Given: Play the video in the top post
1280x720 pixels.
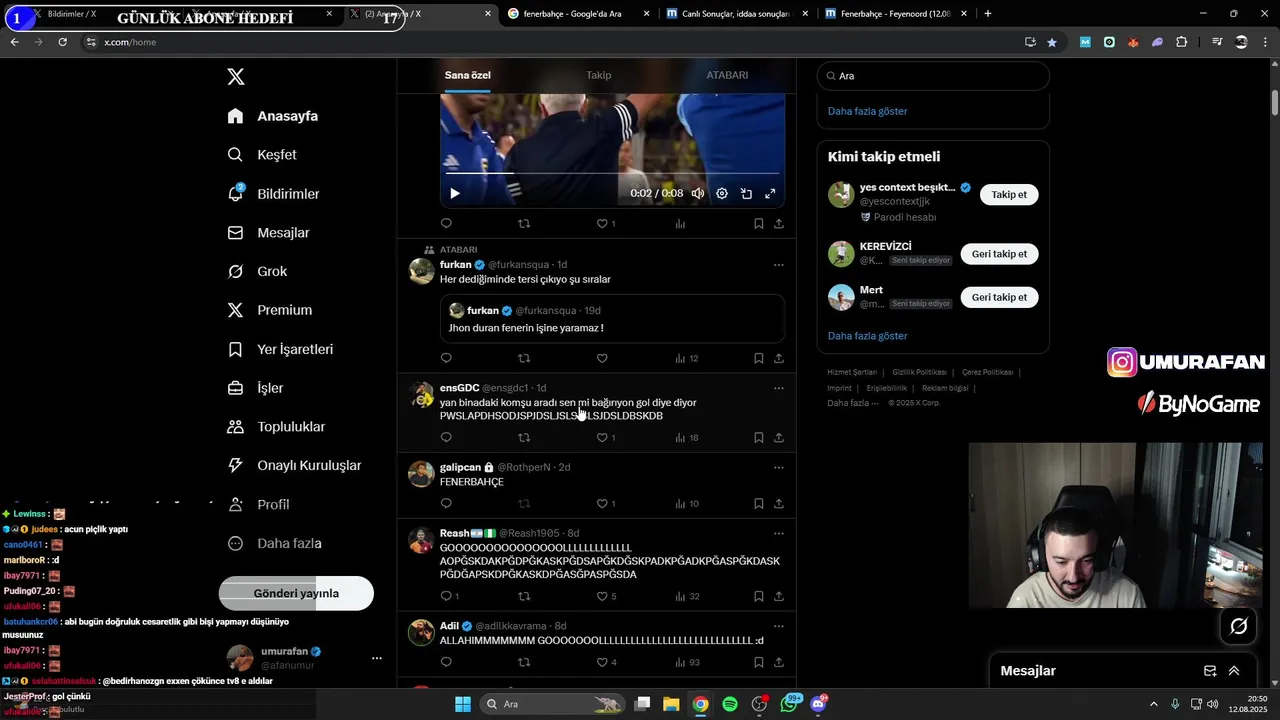Looking at the screenshot, I should click(455, 194).
